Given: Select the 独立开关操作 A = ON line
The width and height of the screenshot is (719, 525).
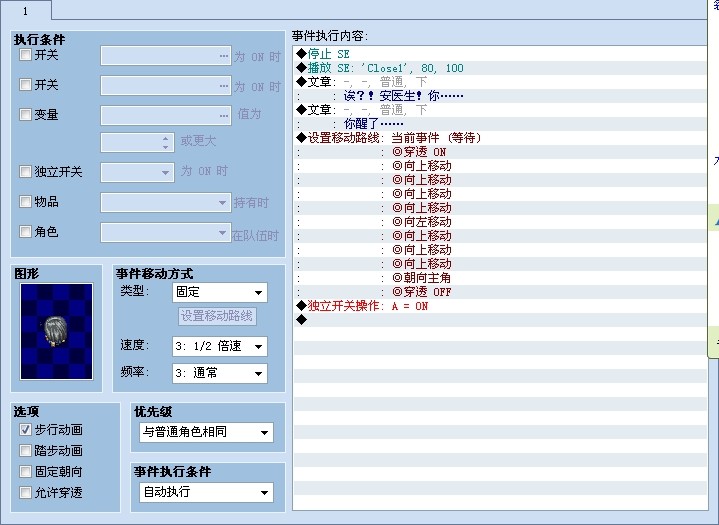Looking at the screenshot, I should click(500, 306).
